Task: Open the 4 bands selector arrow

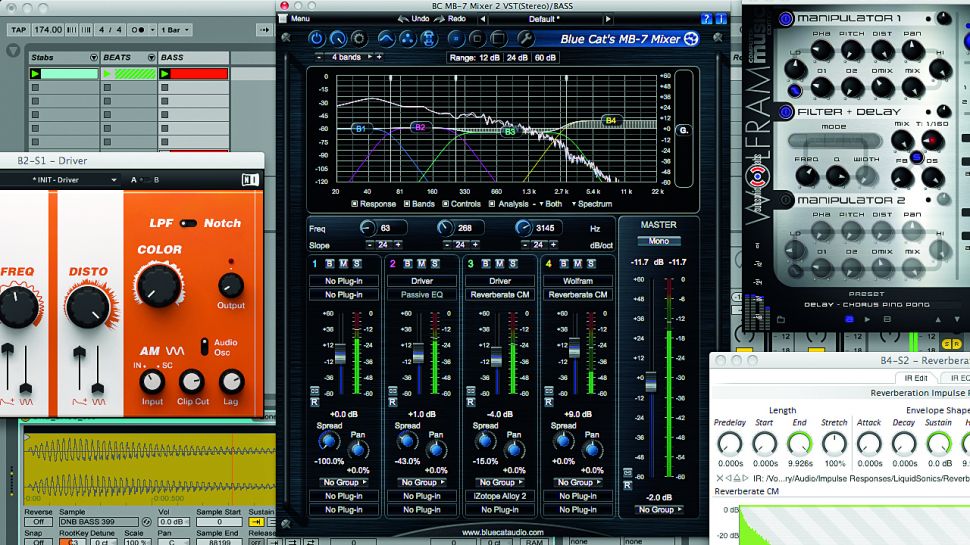Action: point(371,57)
